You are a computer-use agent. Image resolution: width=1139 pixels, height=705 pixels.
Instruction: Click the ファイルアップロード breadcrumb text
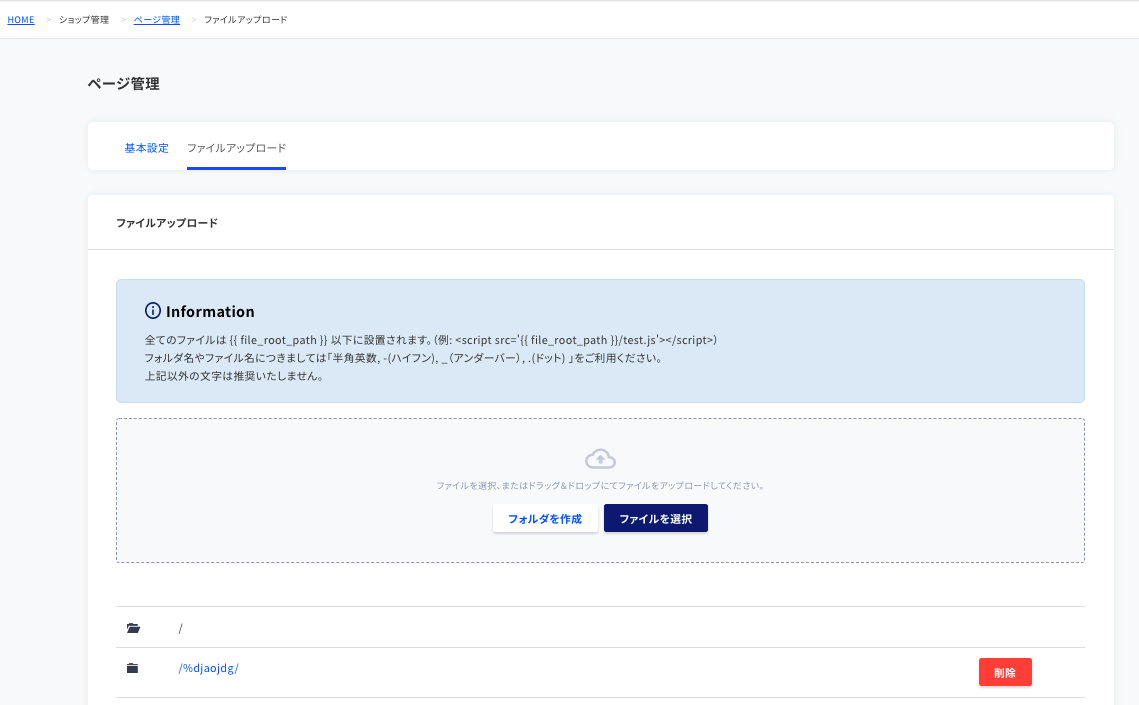click(x=246, y=20)
